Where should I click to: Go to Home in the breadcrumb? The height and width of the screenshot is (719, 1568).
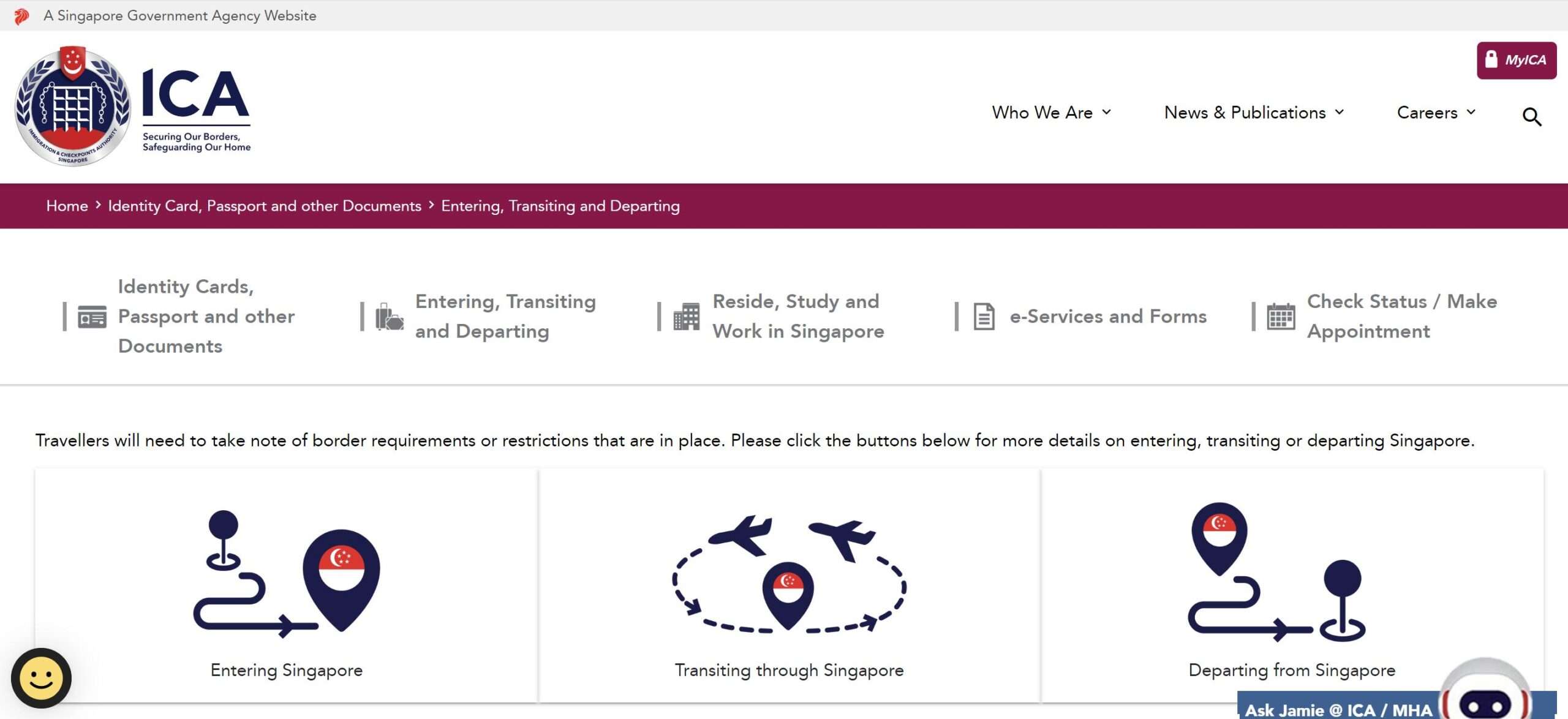coord(67,206)
